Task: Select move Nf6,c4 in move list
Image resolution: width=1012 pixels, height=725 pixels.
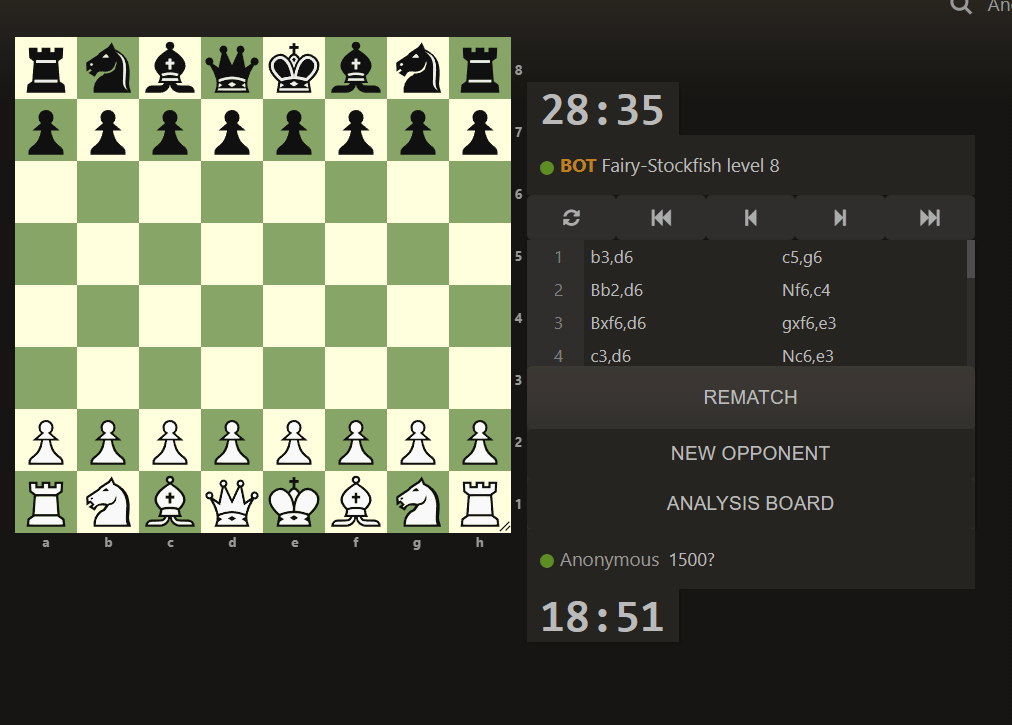Action: tap(806, 291)
